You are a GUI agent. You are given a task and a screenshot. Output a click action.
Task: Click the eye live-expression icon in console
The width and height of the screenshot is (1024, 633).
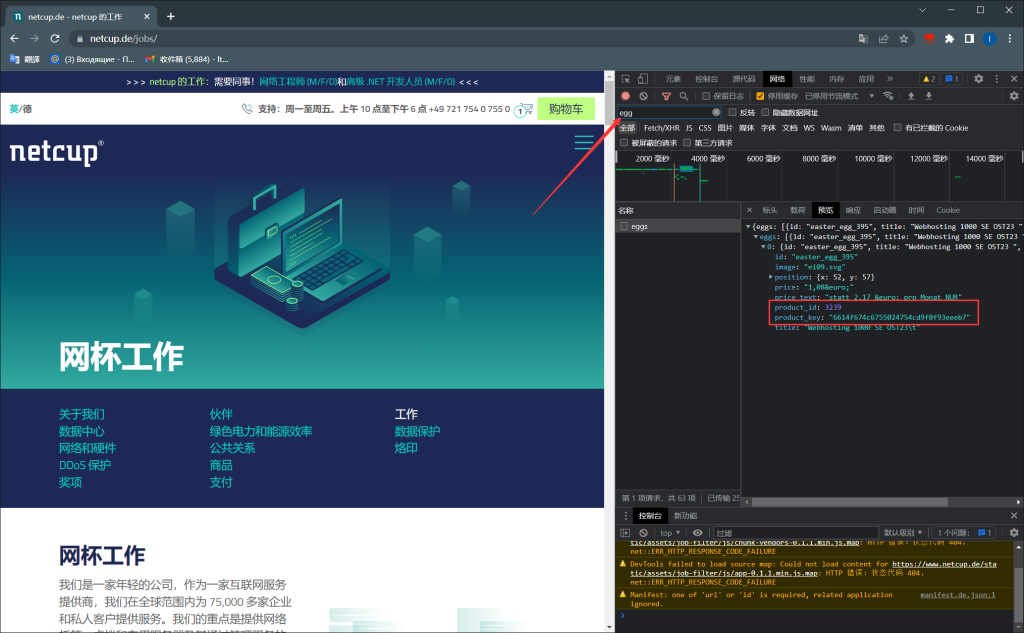tap(697, 533)
